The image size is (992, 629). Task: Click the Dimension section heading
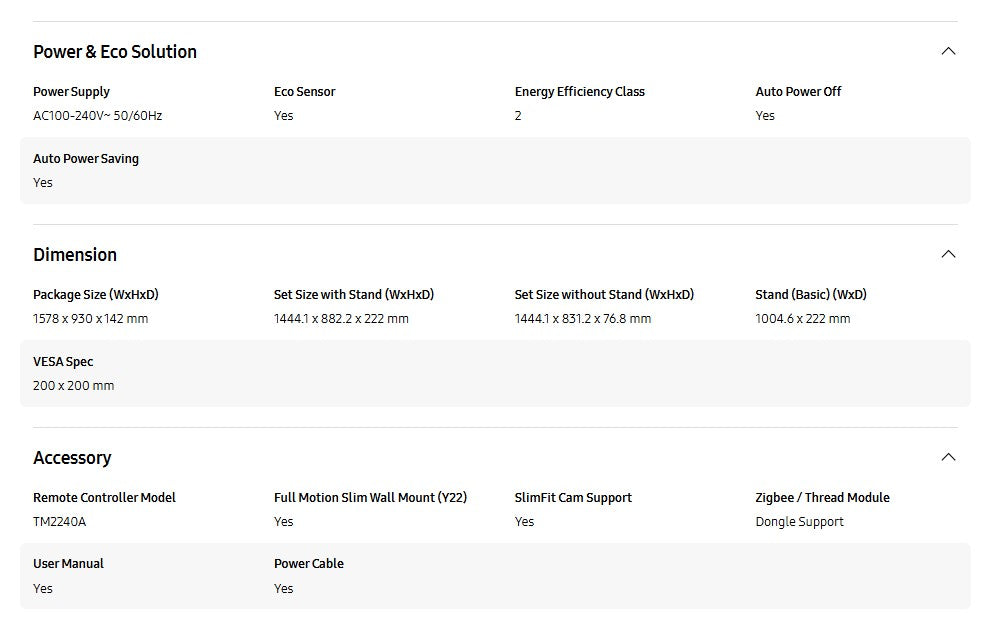pyautogui.click(x=75, y=255)
